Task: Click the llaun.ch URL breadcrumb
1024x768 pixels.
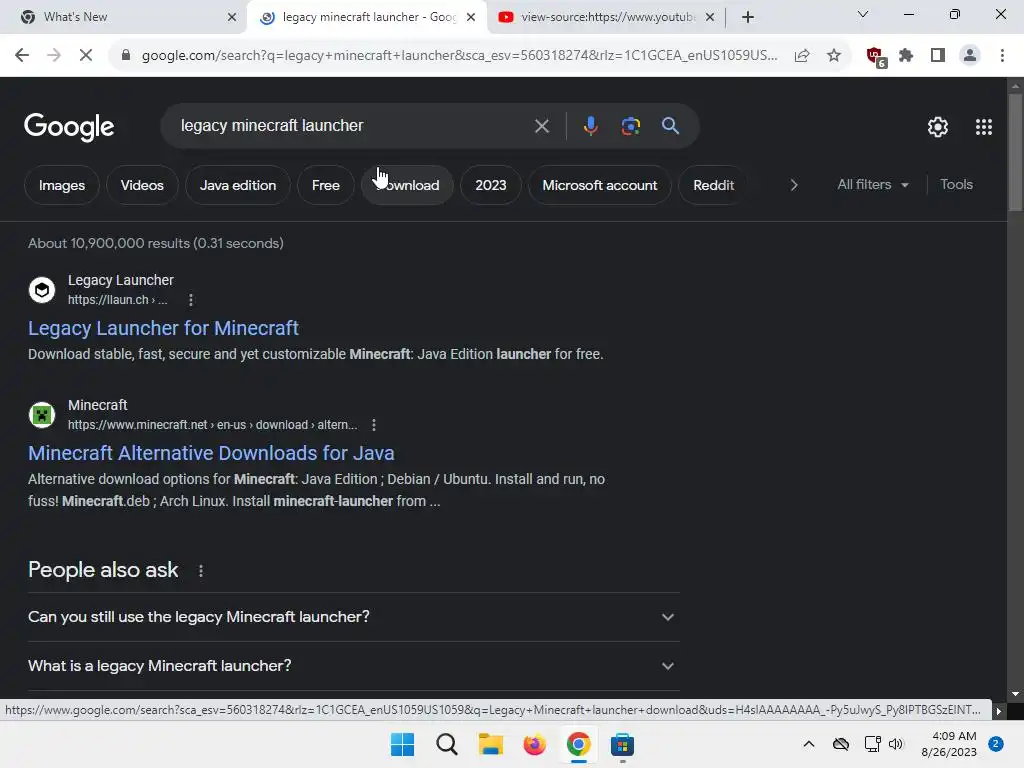Action: tap(118, 300)
